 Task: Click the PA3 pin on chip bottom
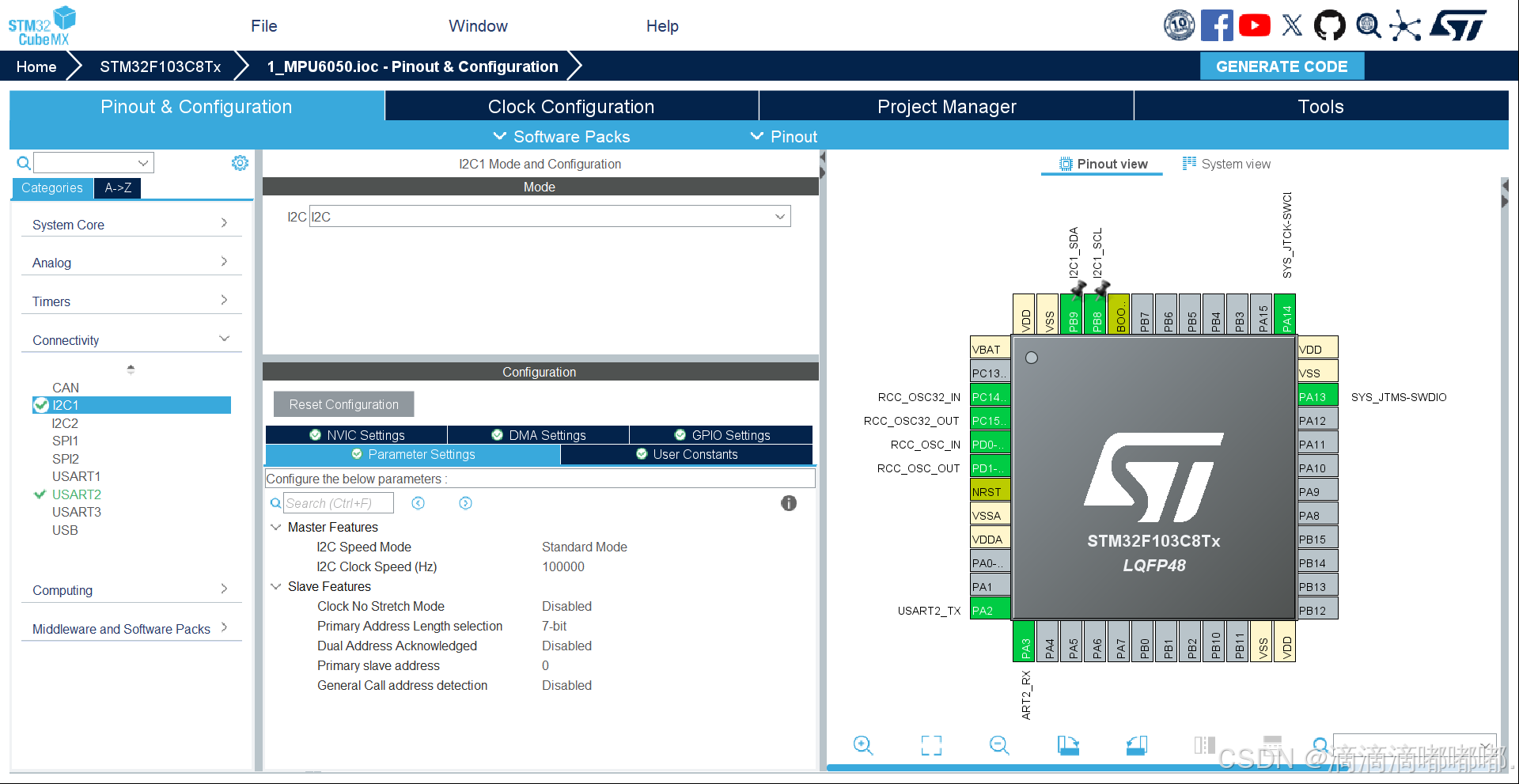1025,642
